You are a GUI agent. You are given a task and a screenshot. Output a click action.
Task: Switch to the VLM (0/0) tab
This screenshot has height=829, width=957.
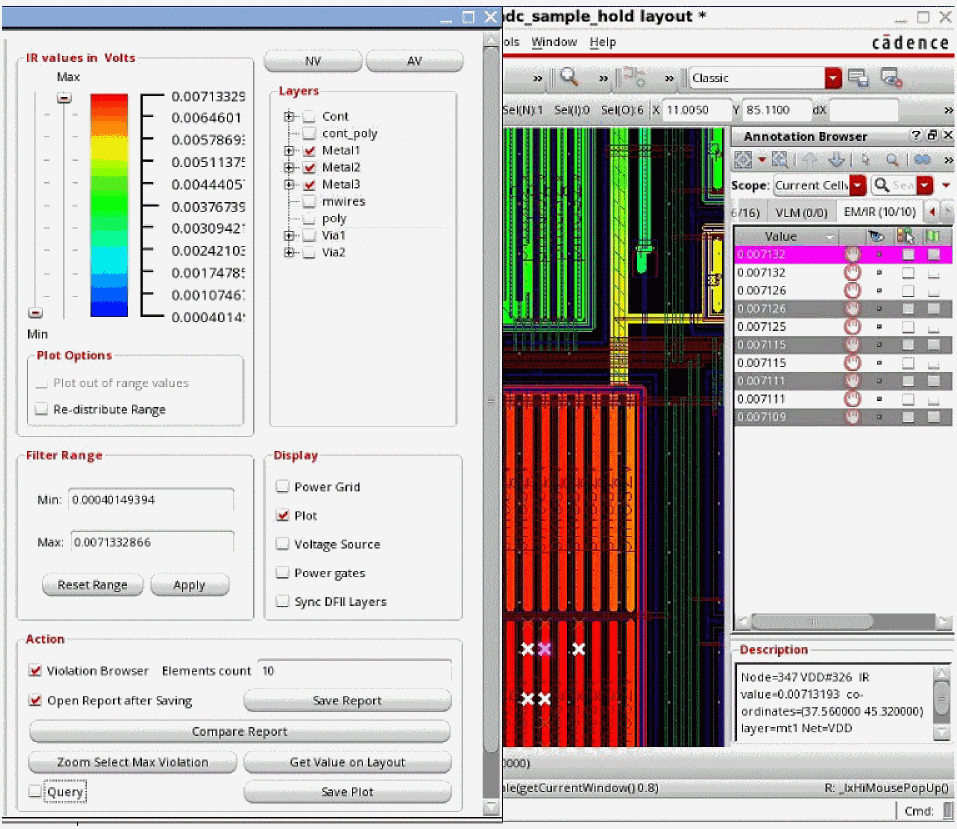tap(801, 212)
